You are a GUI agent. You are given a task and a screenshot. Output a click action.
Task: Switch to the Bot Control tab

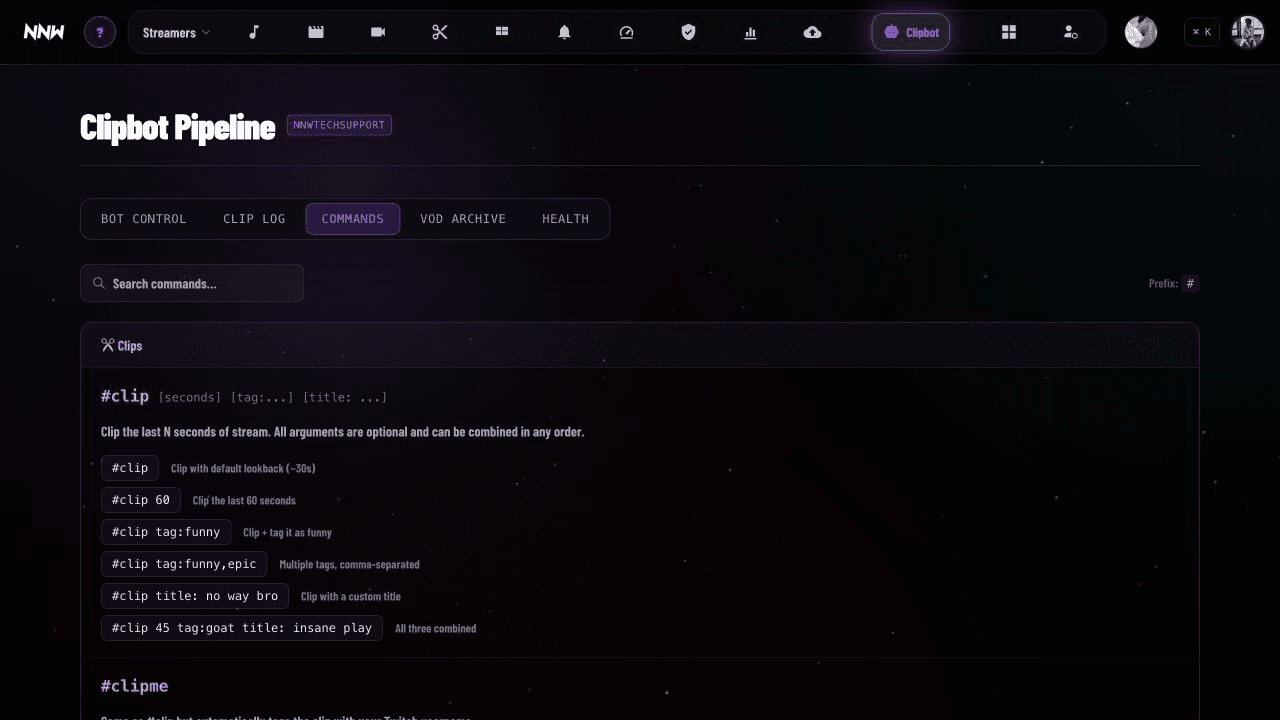pos(144,219)
